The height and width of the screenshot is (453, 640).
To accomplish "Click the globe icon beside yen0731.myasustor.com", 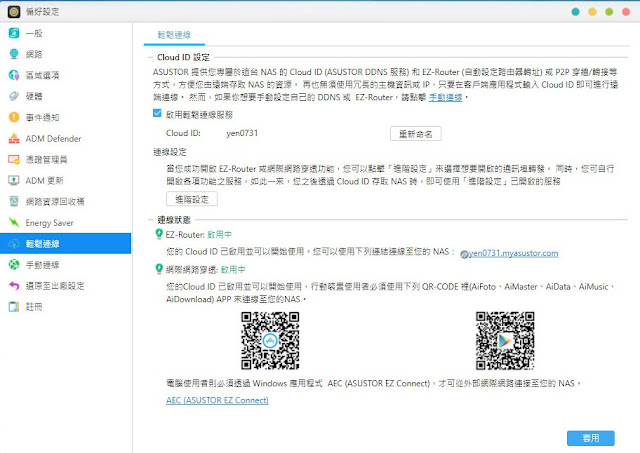I will [x=464, y=254].
